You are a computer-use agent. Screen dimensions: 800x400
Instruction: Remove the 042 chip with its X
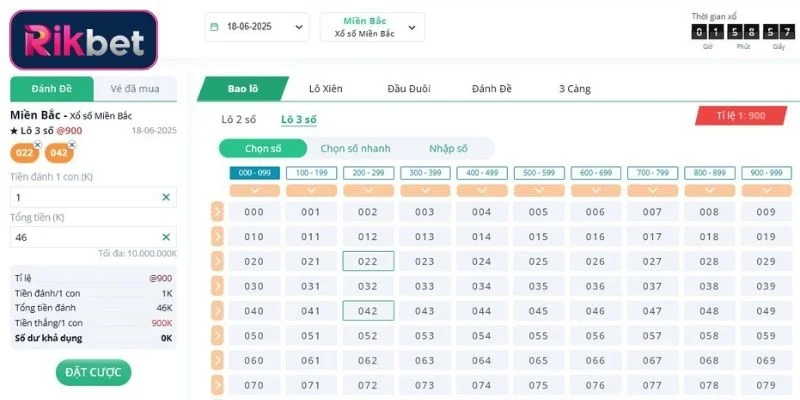pyautogui.click(x=72, y=145)
